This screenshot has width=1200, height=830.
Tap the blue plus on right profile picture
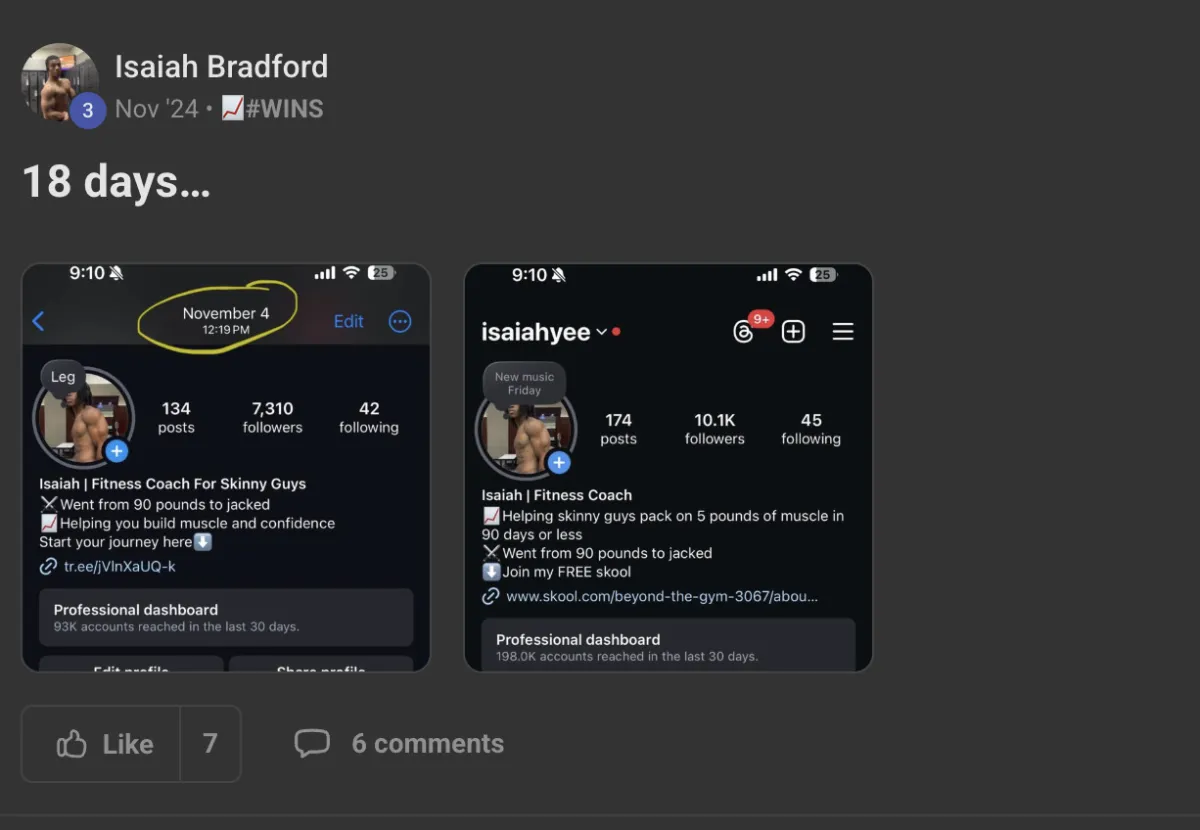[559, 462]
